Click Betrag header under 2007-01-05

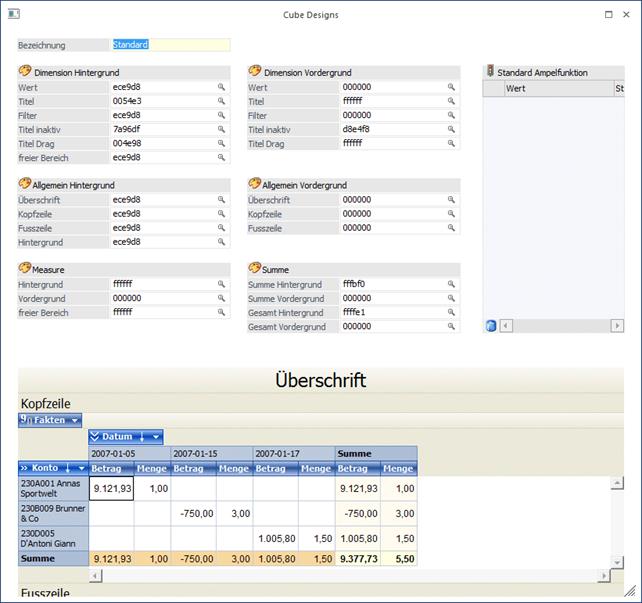107,468
